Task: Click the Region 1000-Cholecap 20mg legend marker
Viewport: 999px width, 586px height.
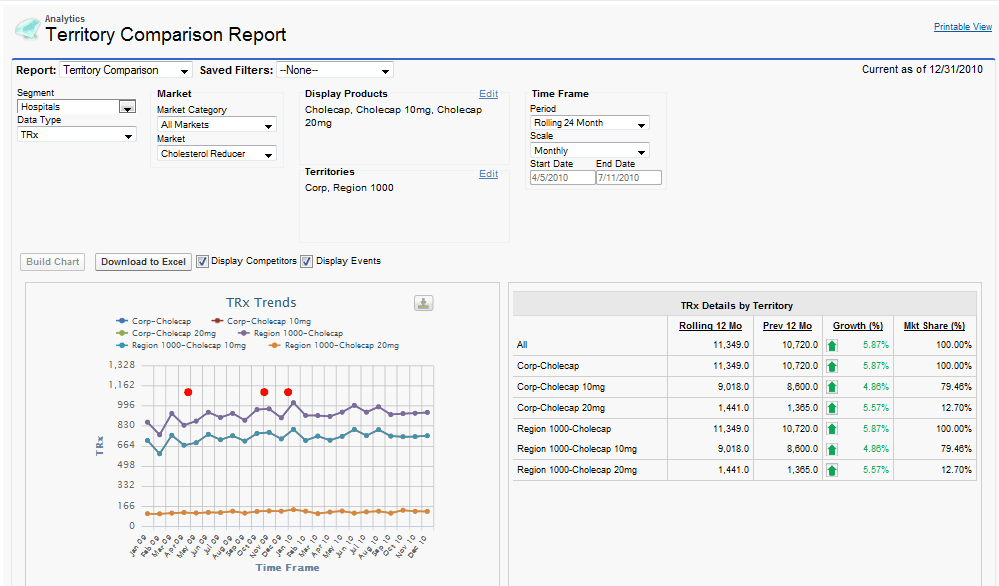Action: click(x=275, y=345)
